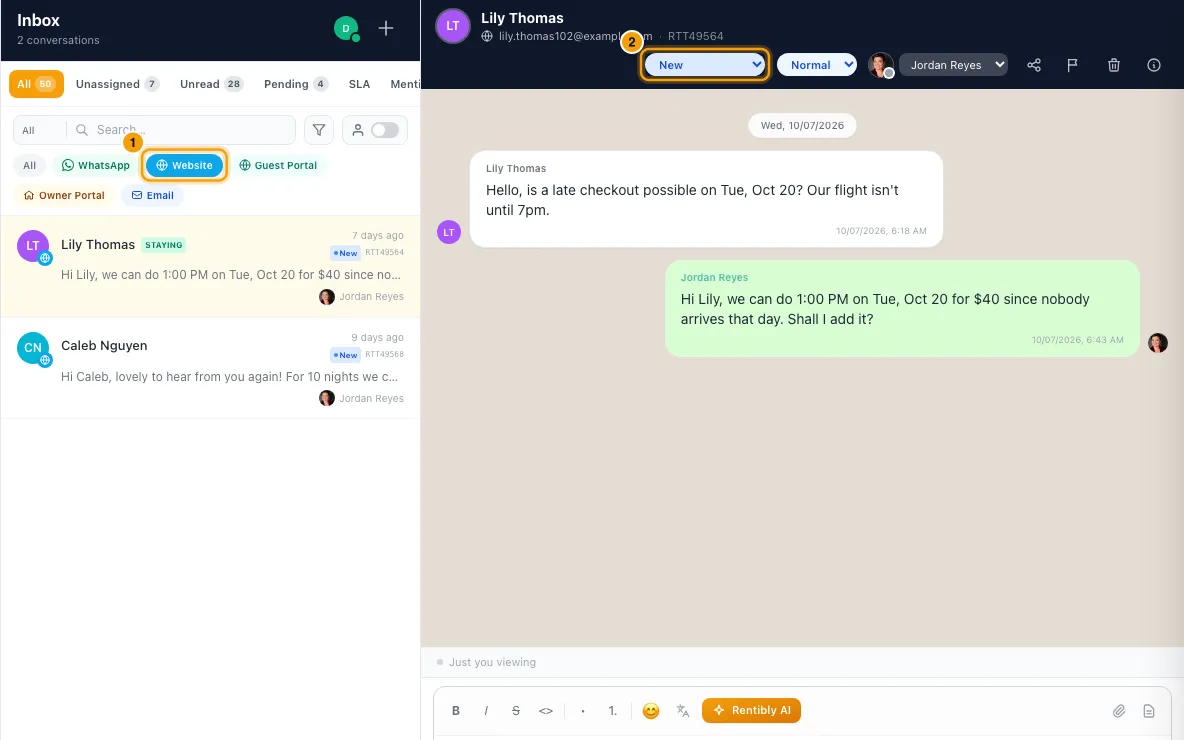Switch to the Pending tab
Image resolution: width=1184 pixels, height=740 pixels.
[x=295, y=84]
